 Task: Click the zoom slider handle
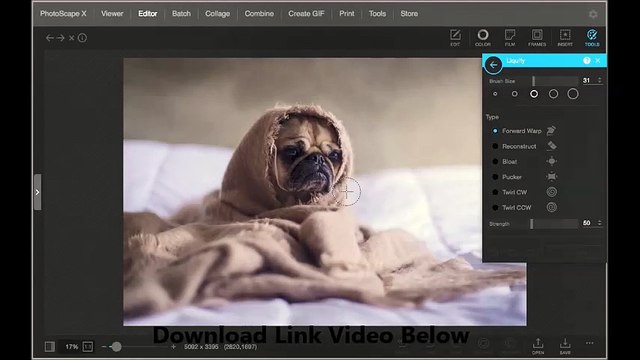[x=116, y=347]
